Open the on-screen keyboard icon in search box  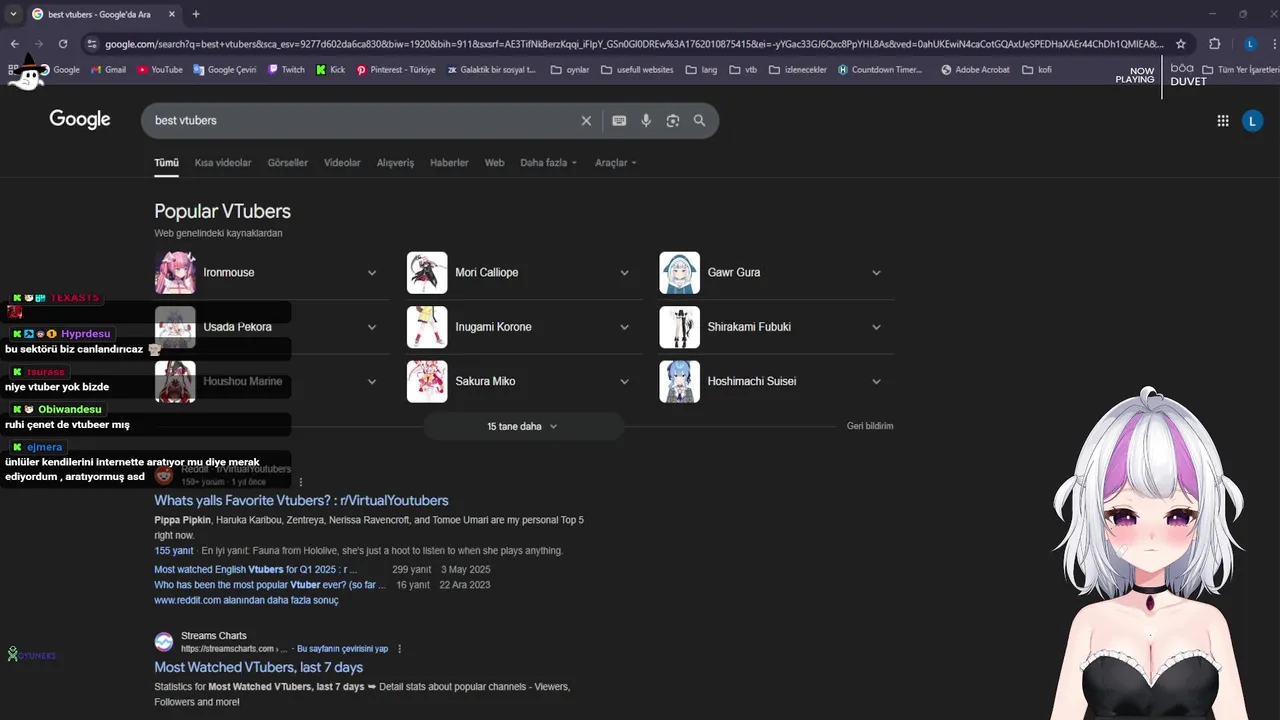(x=619, y=121)
